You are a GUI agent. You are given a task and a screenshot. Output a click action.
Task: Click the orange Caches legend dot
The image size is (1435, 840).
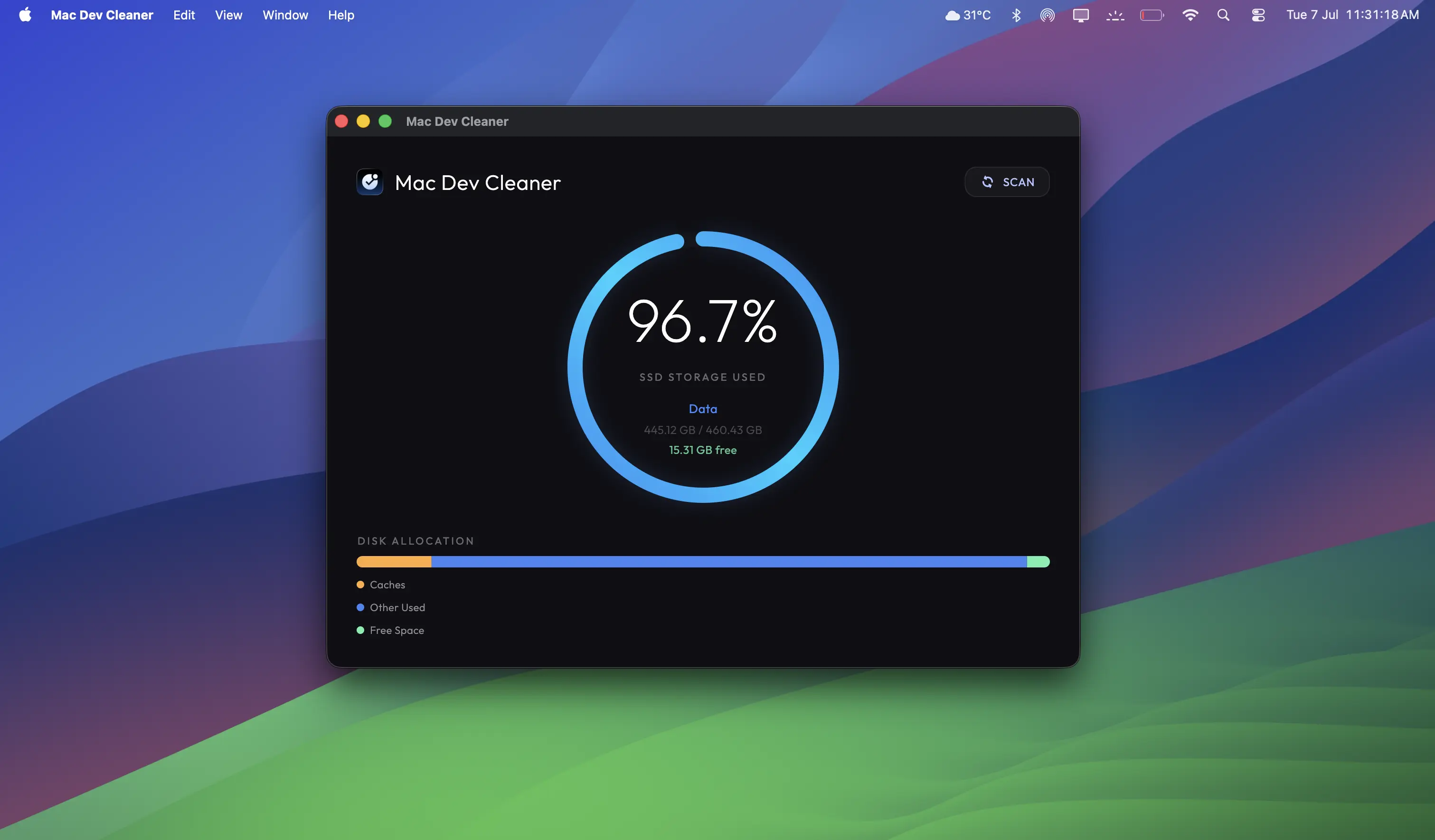pos(360,585)
